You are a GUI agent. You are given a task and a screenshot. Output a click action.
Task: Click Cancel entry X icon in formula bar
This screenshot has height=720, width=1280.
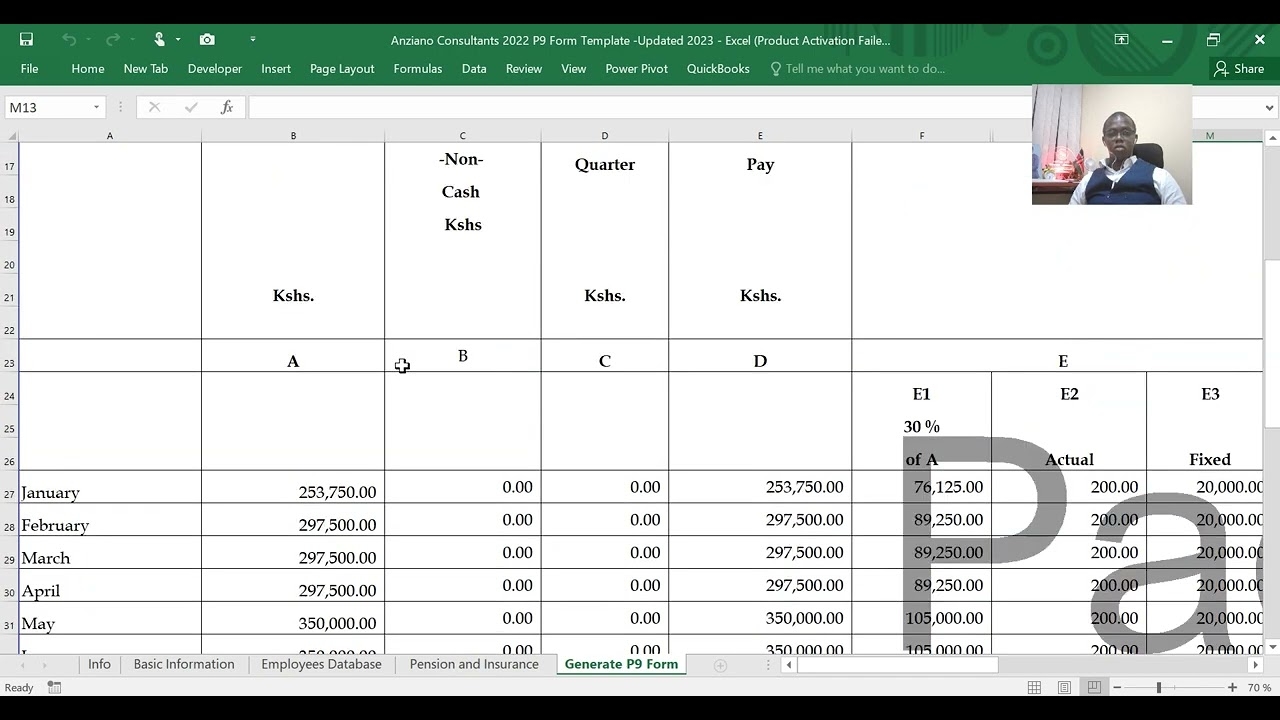pos(154,107)
